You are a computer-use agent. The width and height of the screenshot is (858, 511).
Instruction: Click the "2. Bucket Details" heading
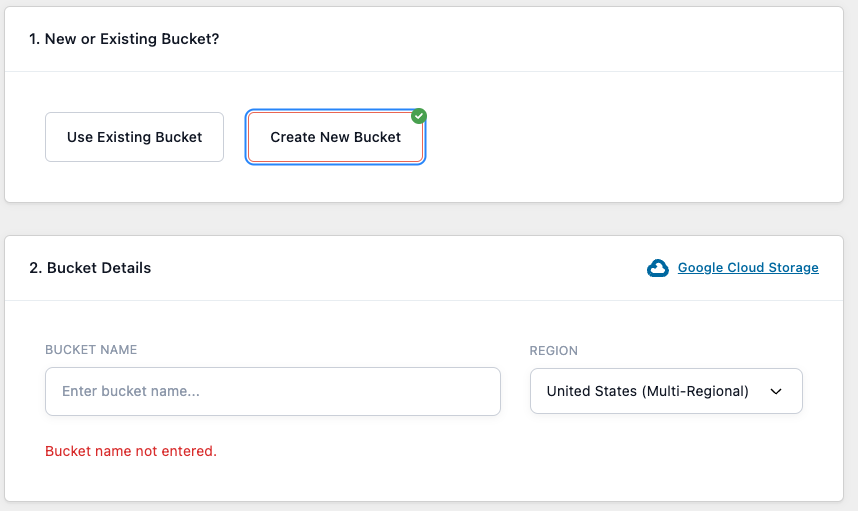click(90, 268)
